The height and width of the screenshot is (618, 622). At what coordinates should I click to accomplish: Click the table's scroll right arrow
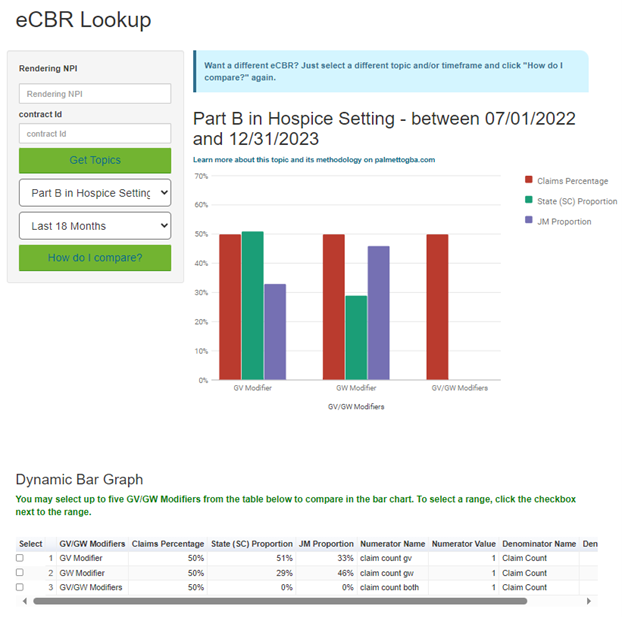[589, 601]
